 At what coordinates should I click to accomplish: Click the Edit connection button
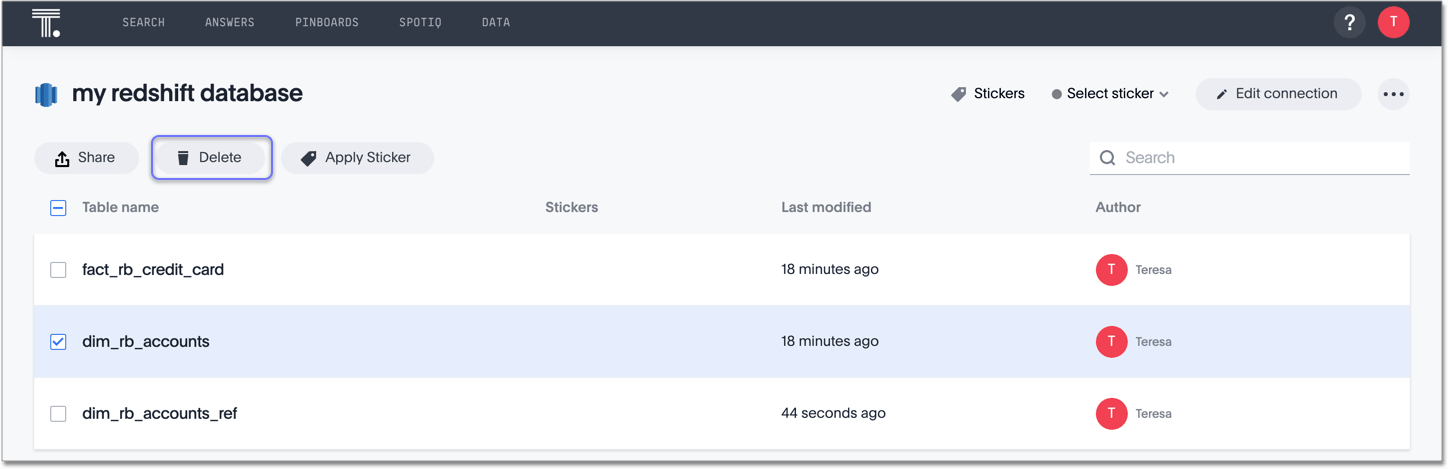coord(1277,94)
